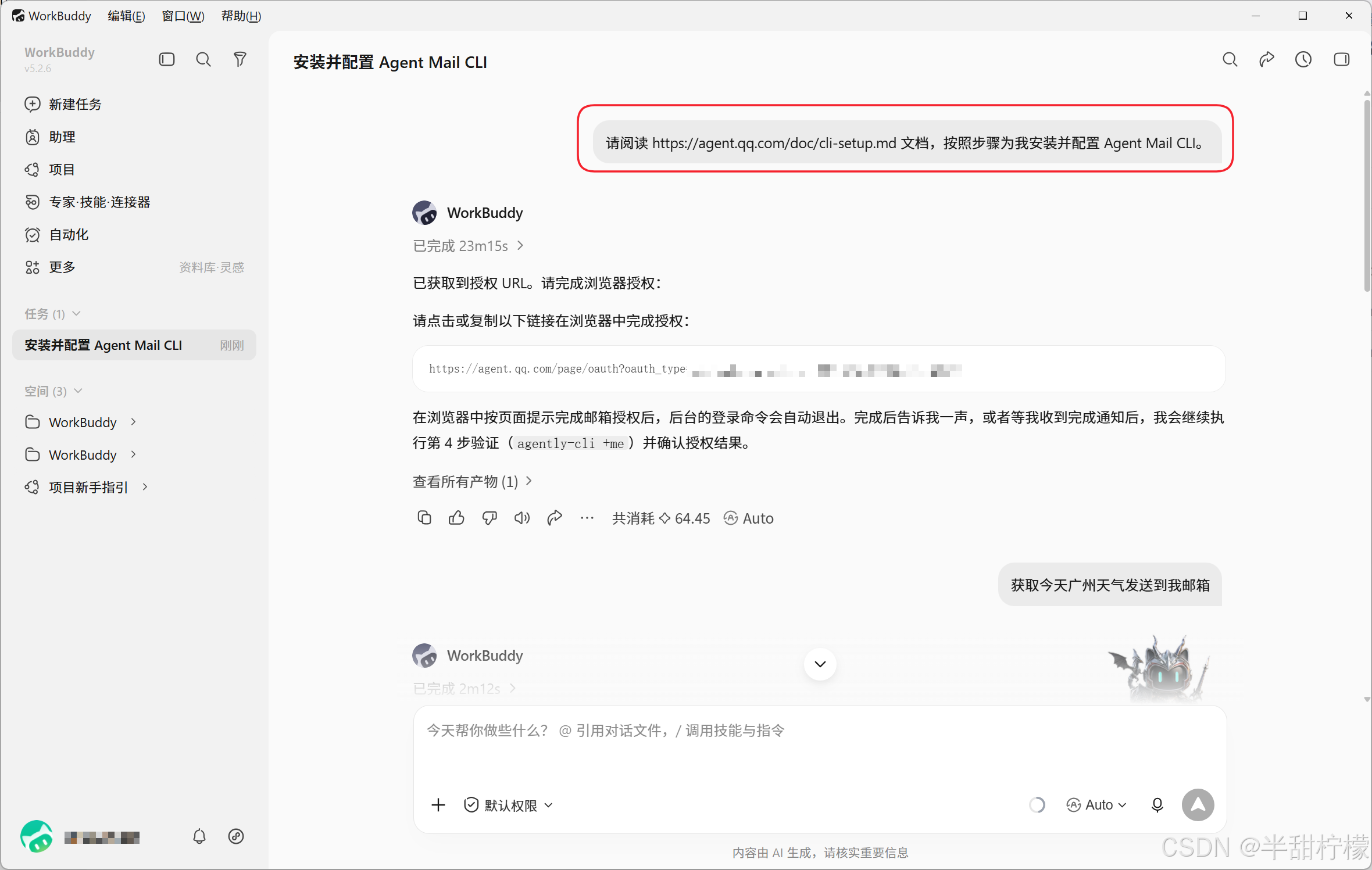This screenshot has width=1372, height=870.
Task: Expand the 已完成 2m12s details
Action: 465,689
